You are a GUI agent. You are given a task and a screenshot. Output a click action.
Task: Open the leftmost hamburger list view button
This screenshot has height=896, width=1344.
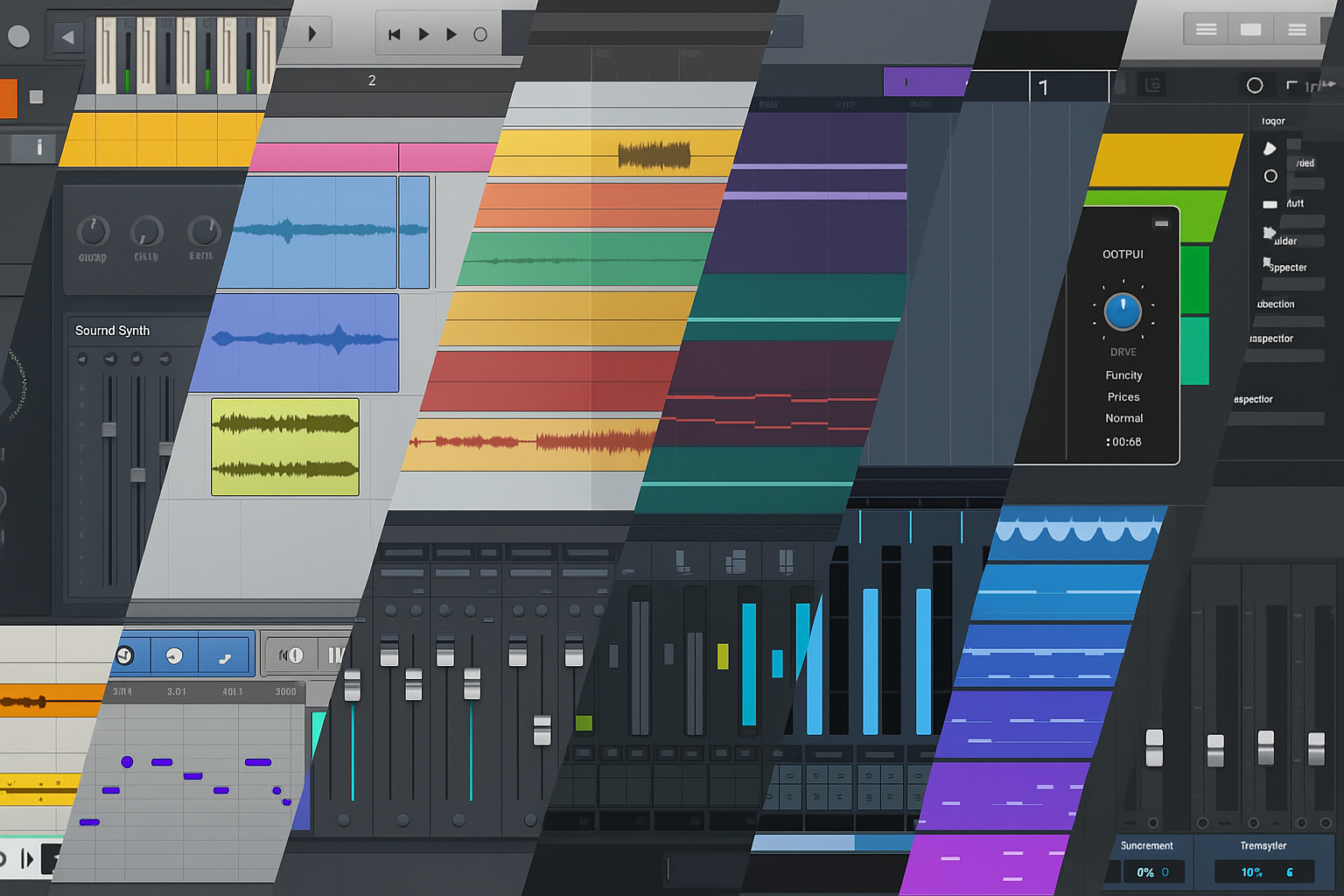point(1206,30)
